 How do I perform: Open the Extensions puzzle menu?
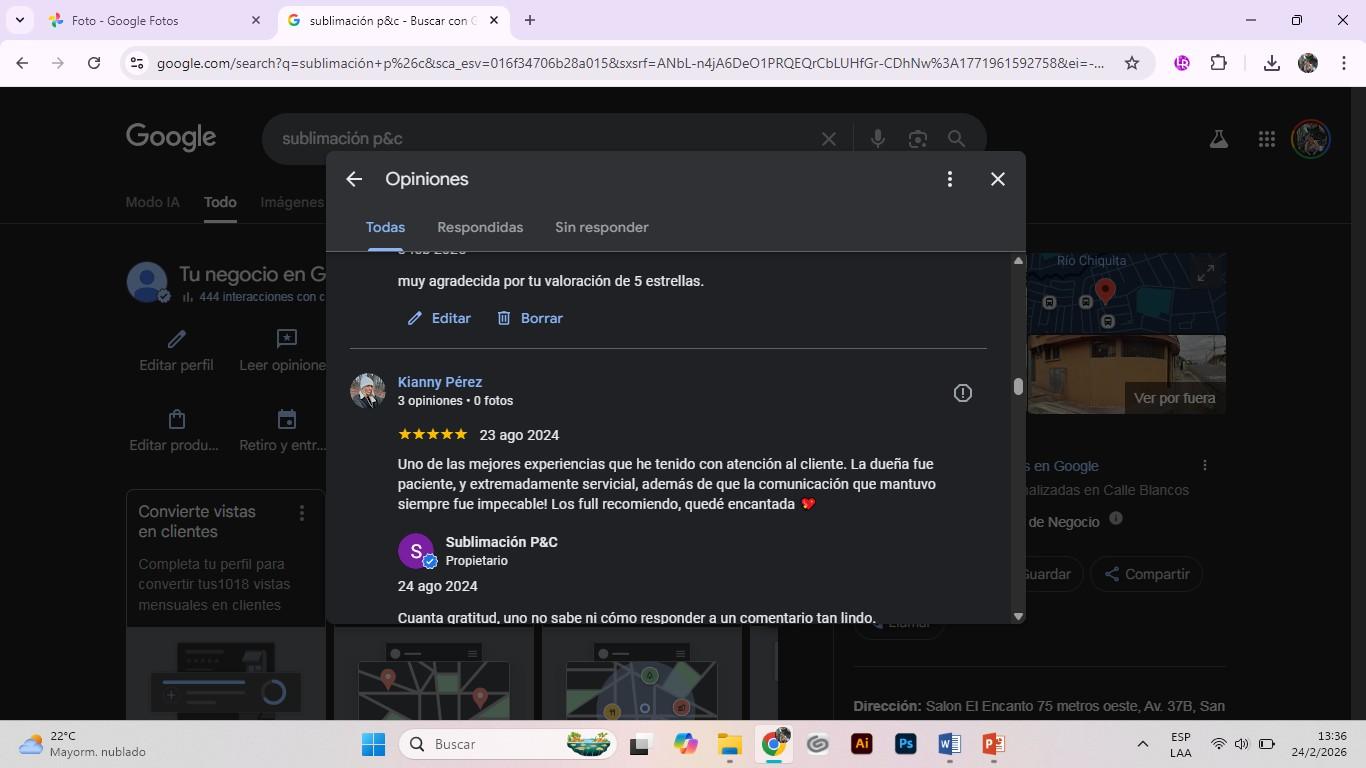[1218, 63]
